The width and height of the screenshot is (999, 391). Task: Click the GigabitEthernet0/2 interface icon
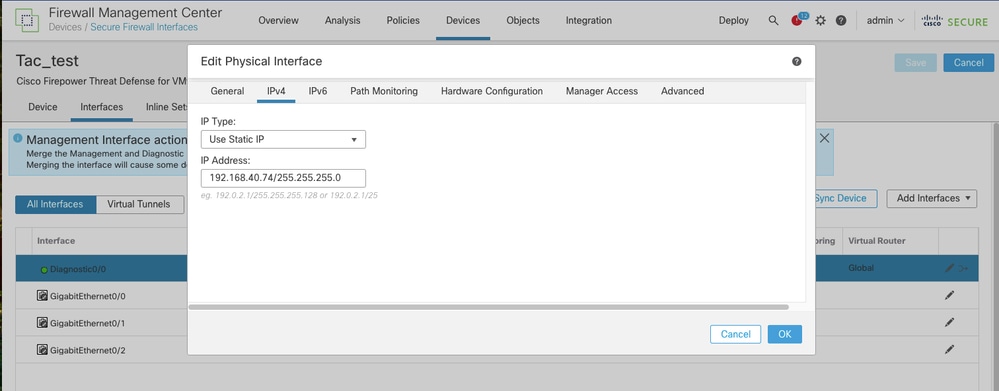click(x=43, y=350)
